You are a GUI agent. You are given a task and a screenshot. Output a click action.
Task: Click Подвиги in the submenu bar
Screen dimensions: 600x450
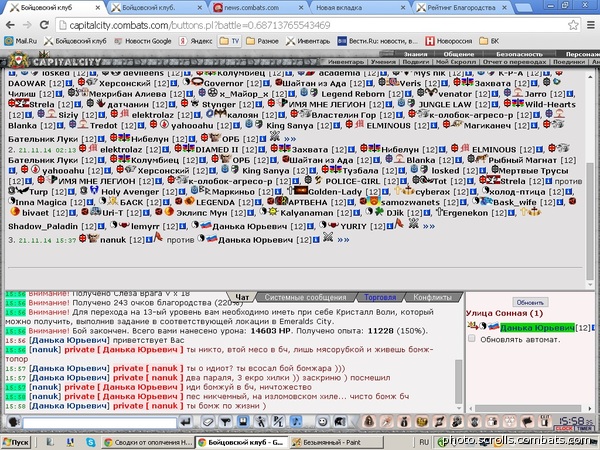[x=416, y=62]
